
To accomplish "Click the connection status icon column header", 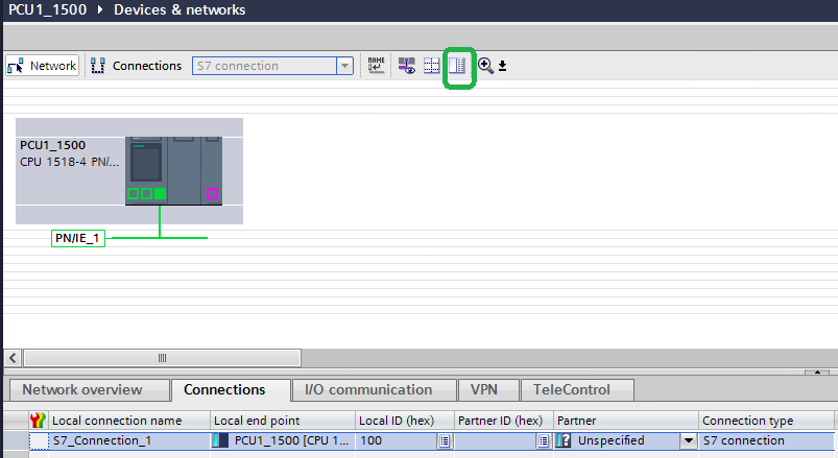I will [37, 421].
